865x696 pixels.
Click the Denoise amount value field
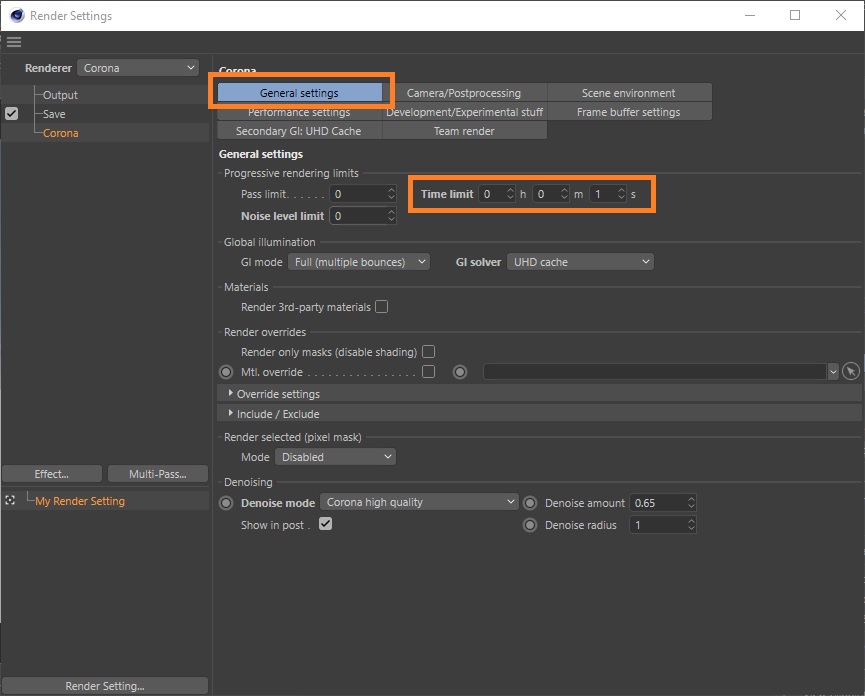click(658, 502)
